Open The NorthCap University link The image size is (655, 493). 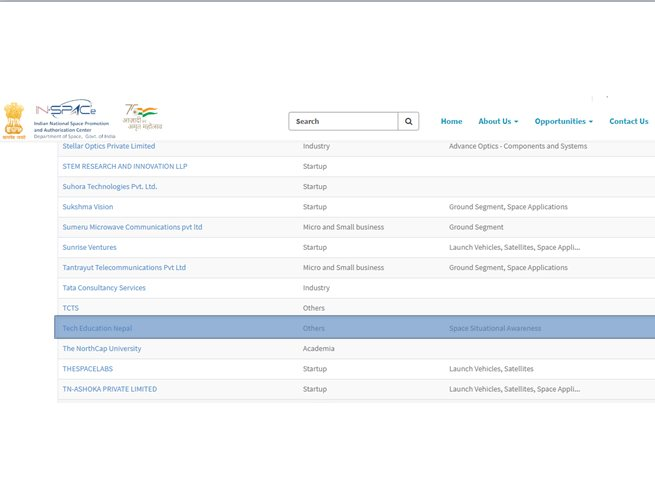click(x=102, y=348)
